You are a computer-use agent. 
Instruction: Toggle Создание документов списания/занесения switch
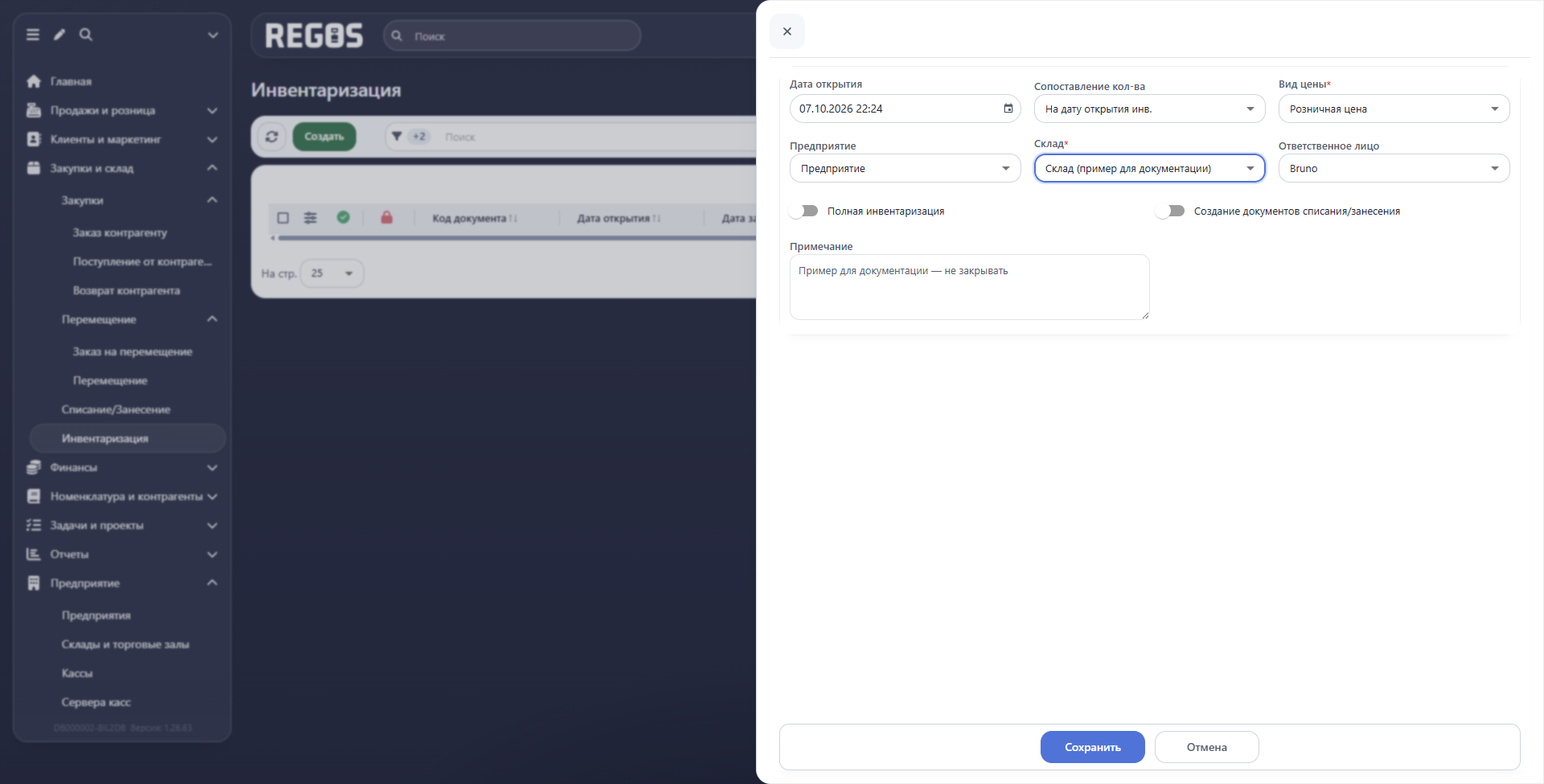point(1170,211)
